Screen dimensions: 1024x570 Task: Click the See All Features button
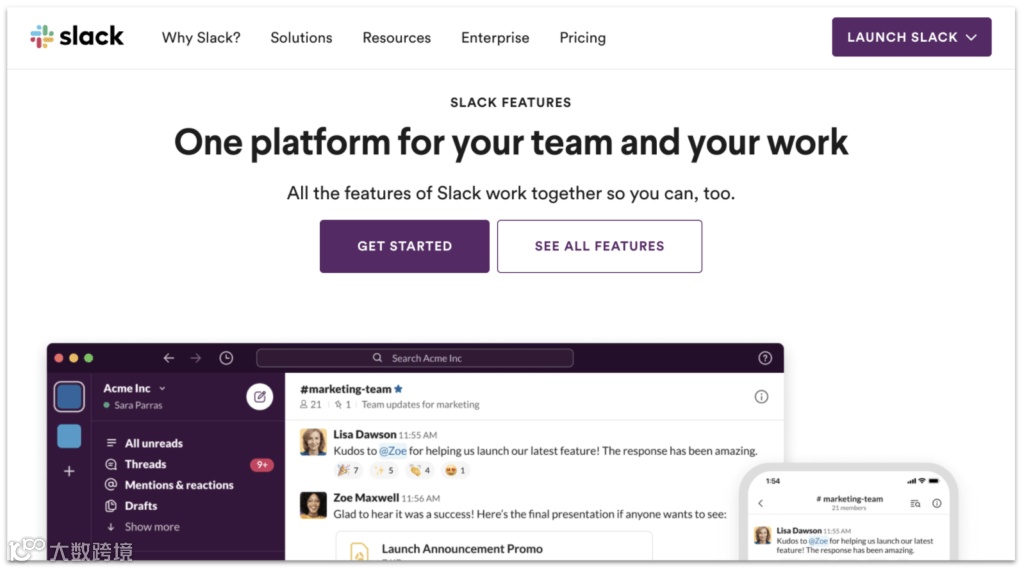pyautogui.click(x=599, y=246)
